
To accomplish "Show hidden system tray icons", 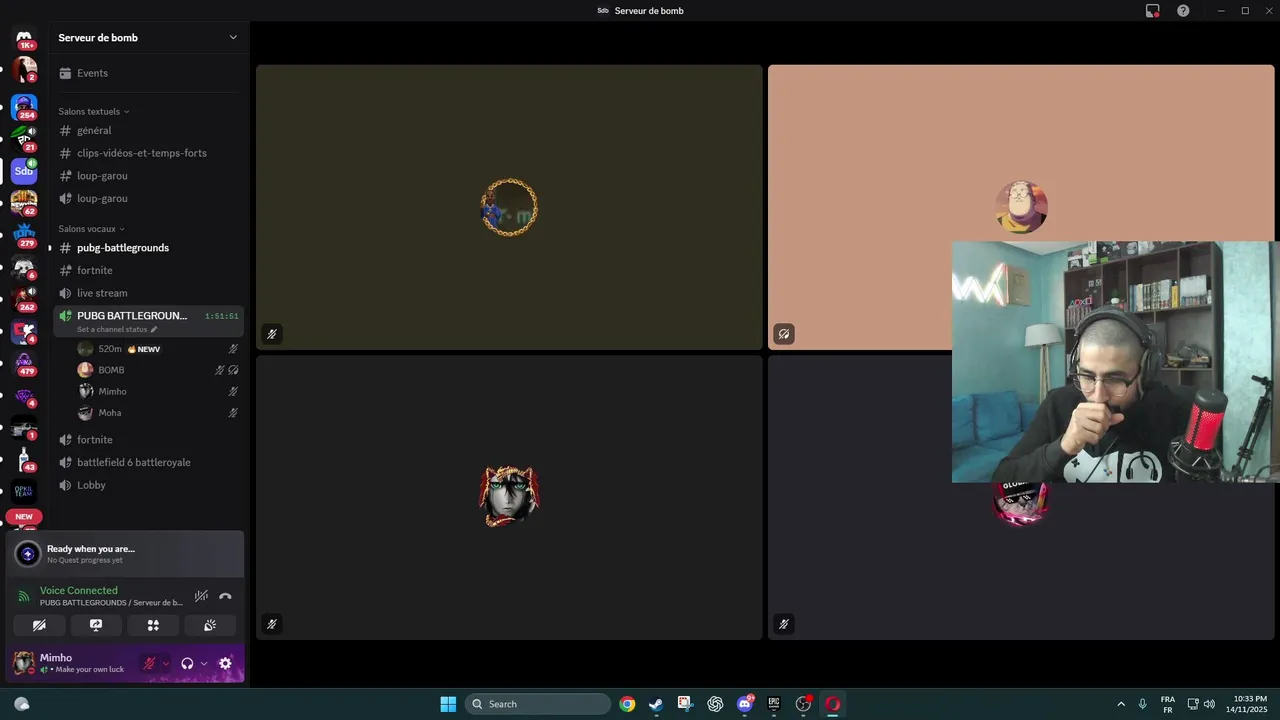I will pos(1121,704).
